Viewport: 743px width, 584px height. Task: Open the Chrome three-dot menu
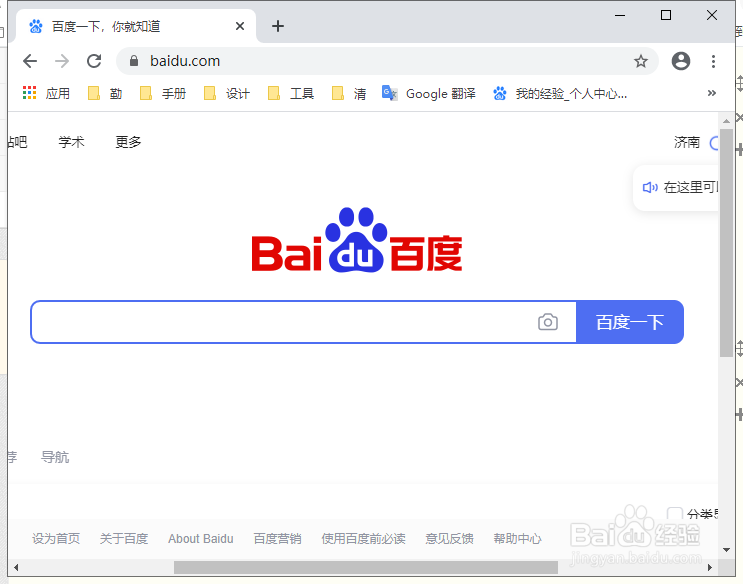713,61
